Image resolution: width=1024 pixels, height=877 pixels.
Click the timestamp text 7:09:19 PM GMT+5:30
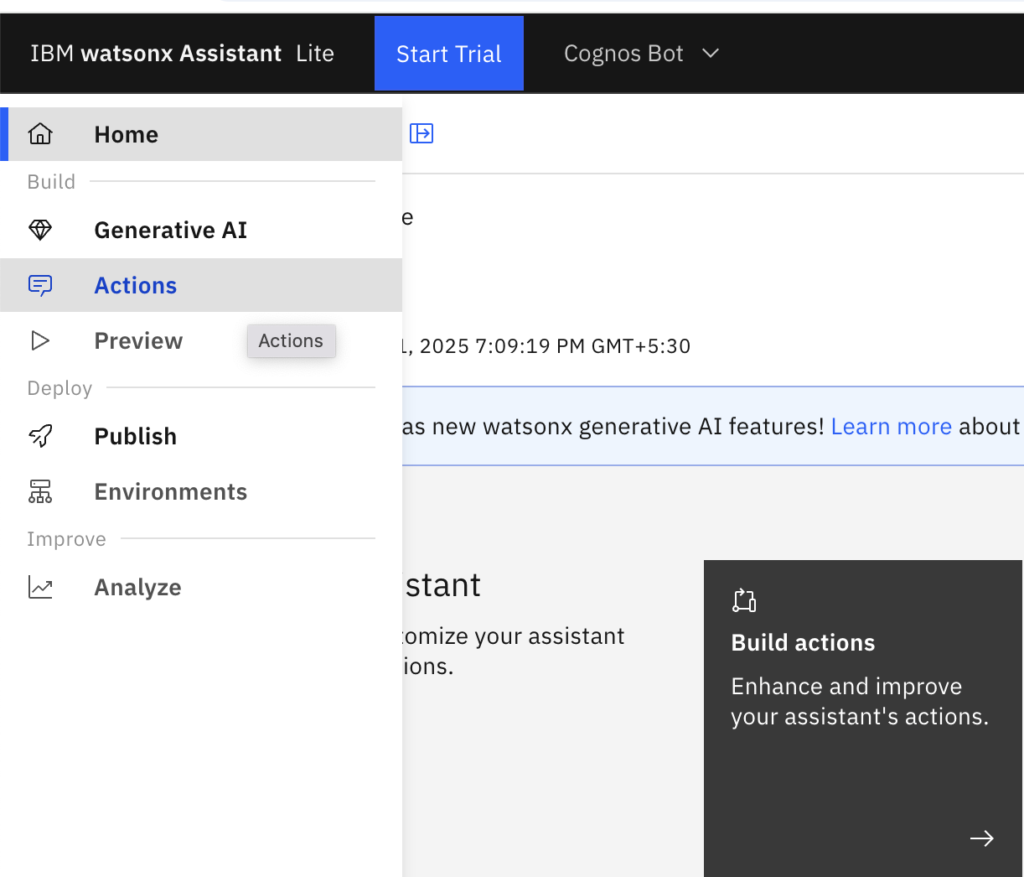point(583,346)
